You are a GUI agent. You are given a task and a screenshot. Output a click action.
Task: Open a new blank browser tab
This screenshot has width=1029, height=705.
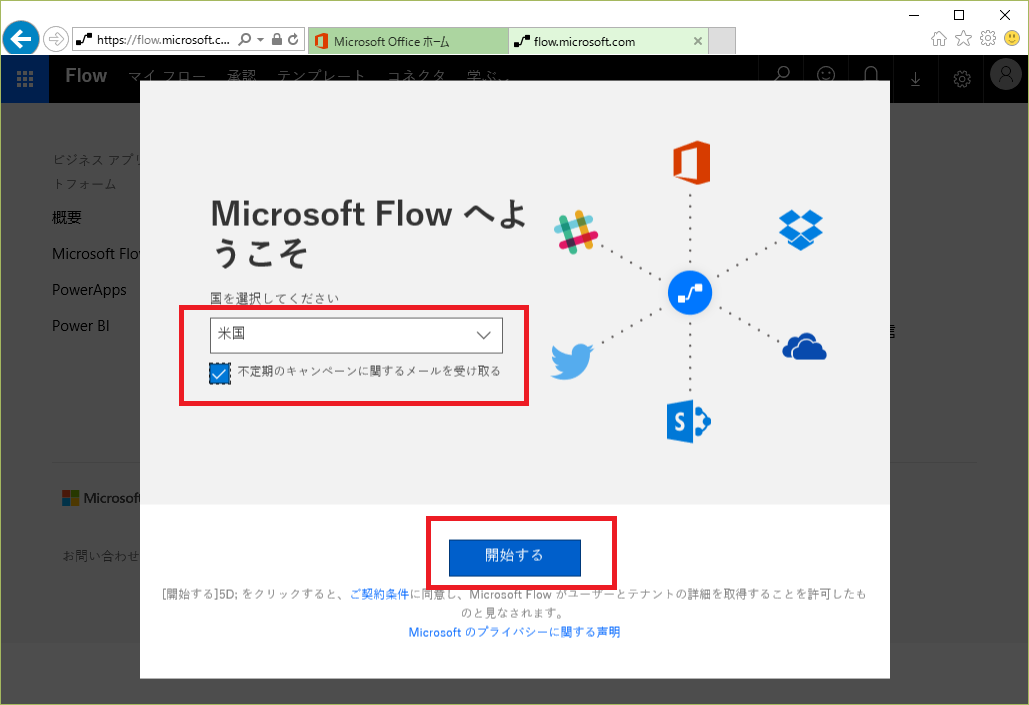point(723,41)
